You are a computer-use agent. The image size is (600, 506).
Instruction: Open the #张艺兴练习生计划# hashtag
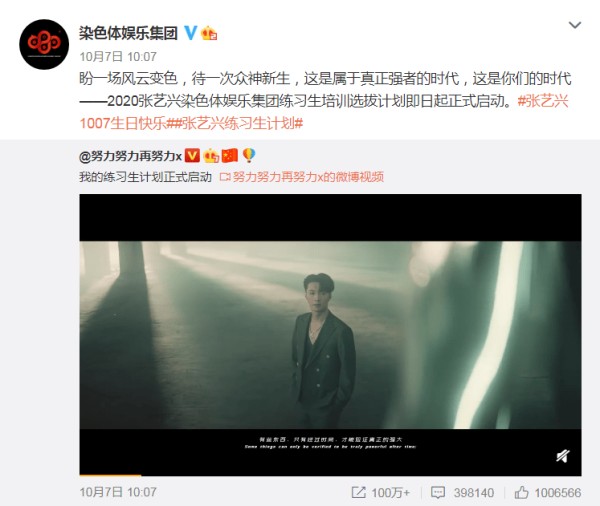[239, 124]
